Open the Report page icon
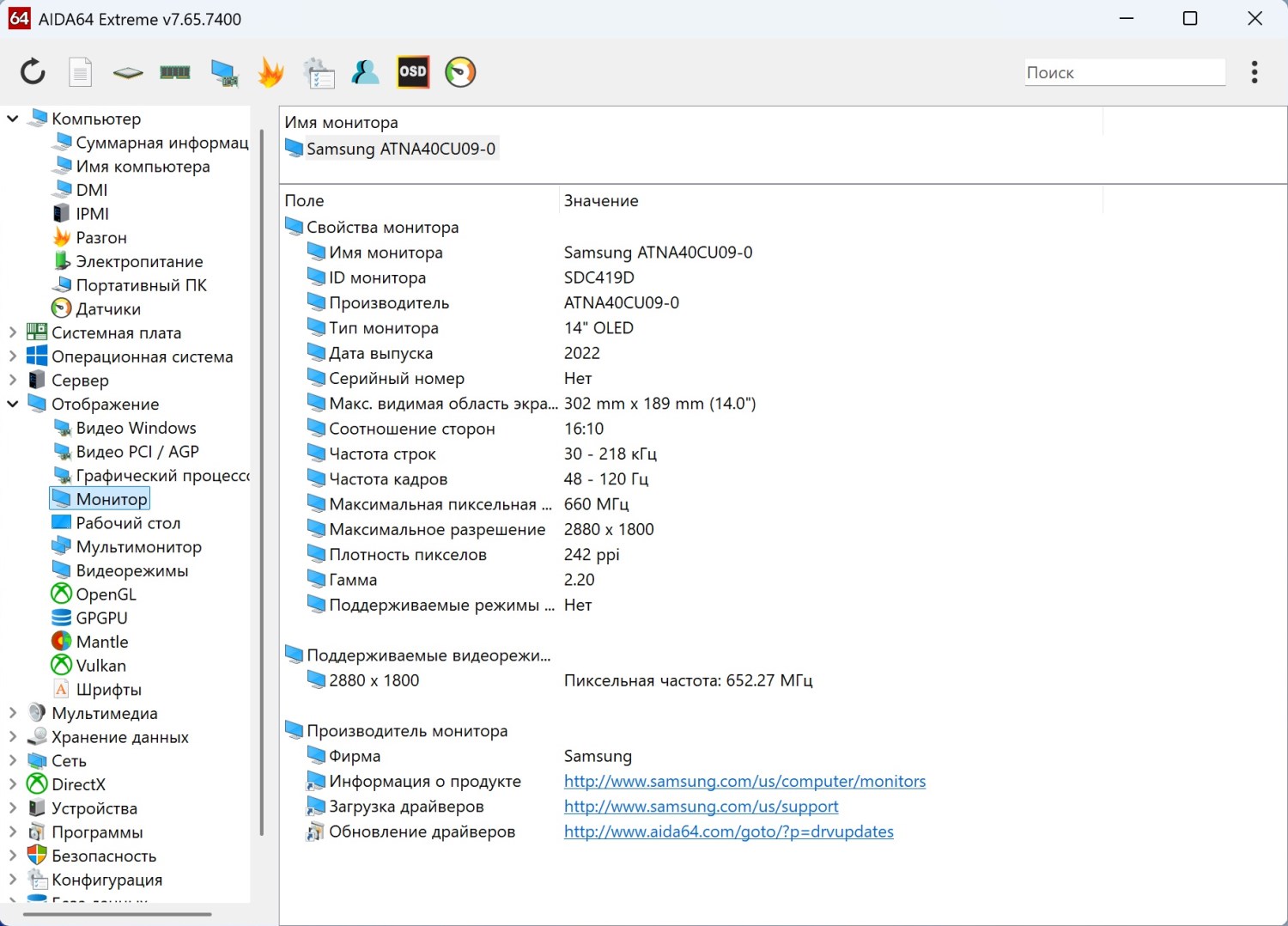 (80, 72)
